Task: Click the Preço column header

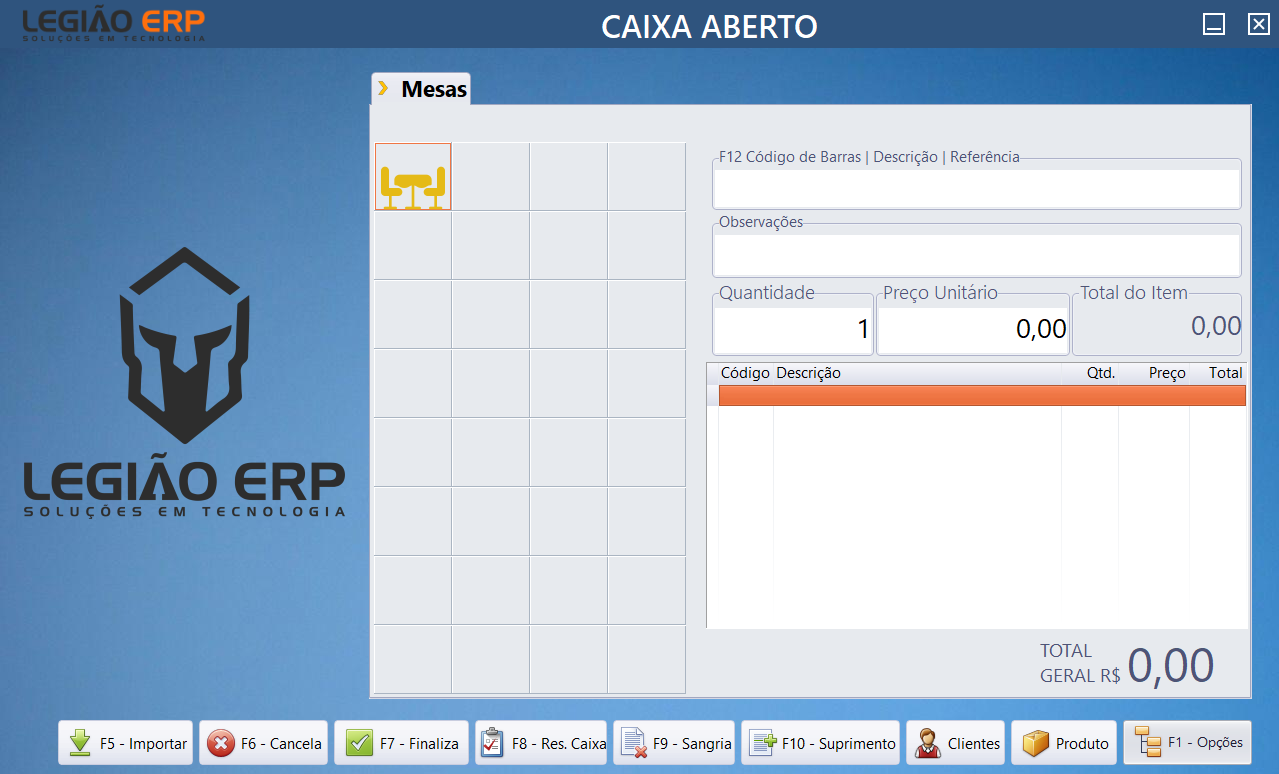Action: pos(1167,373)
